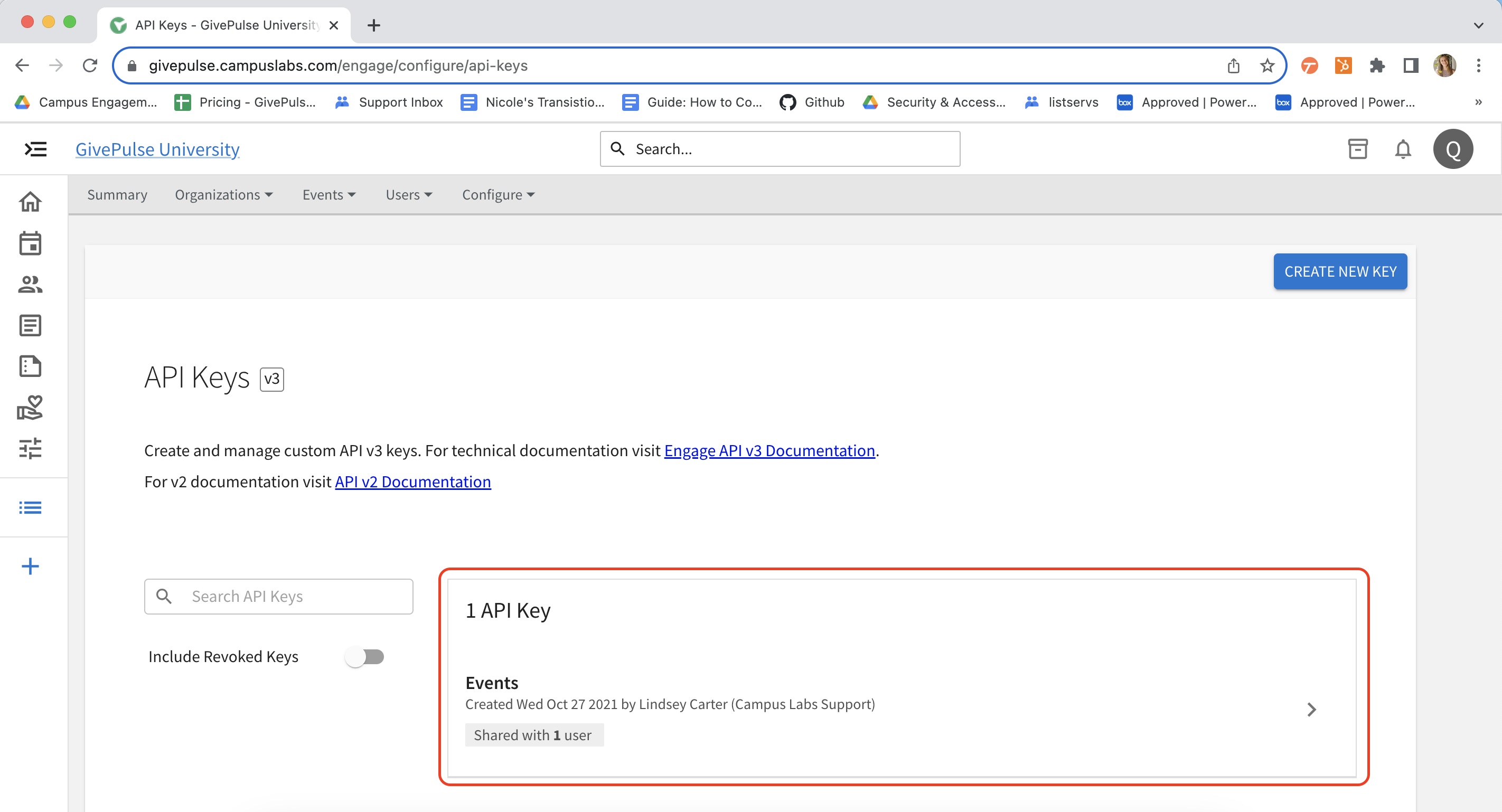Viewport: 1502px width, 812px height.
Task: Open a new browser tab
Action: tap(374, 25)
